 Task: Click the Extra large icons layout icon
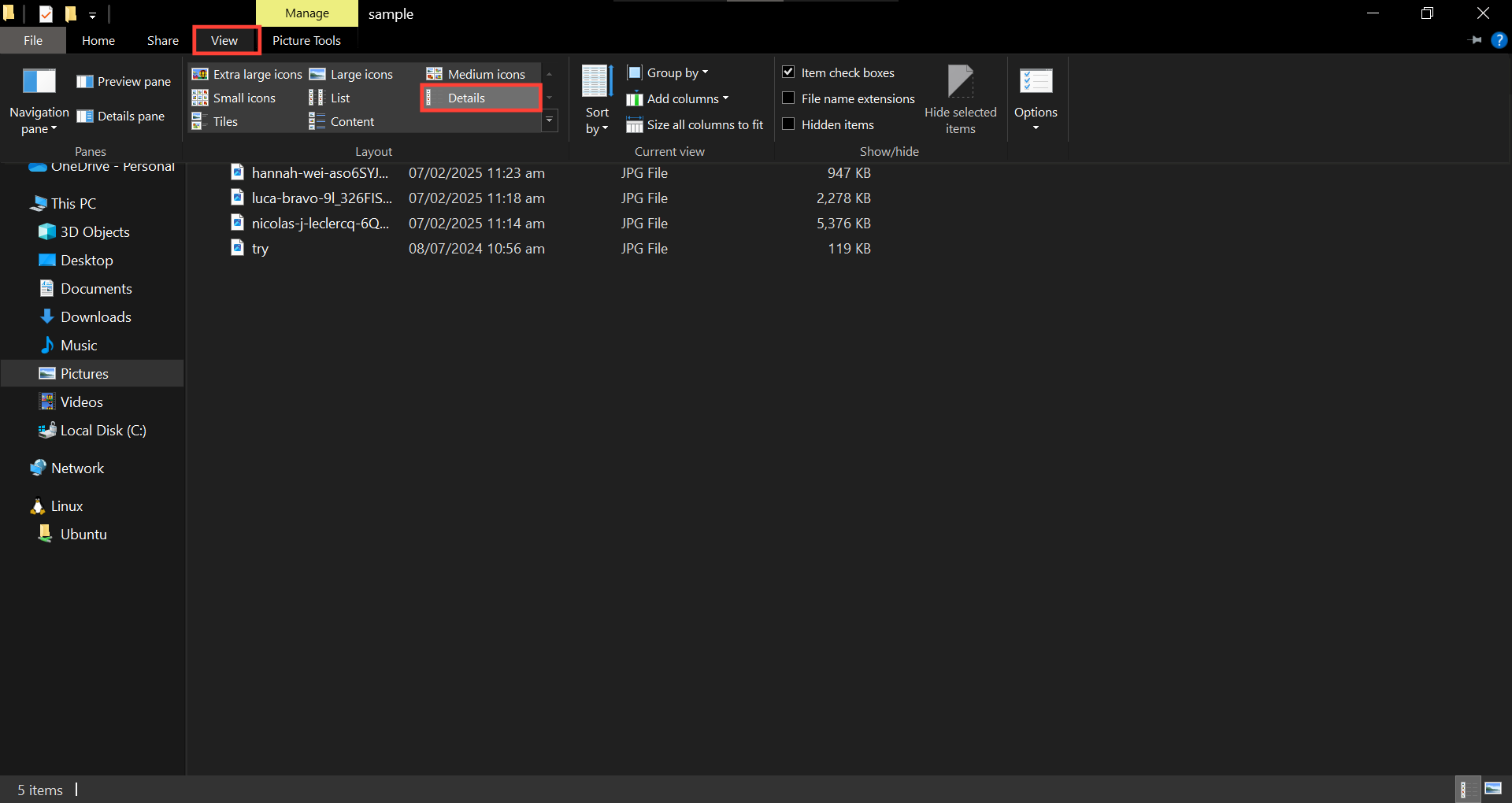coord(200,74)
